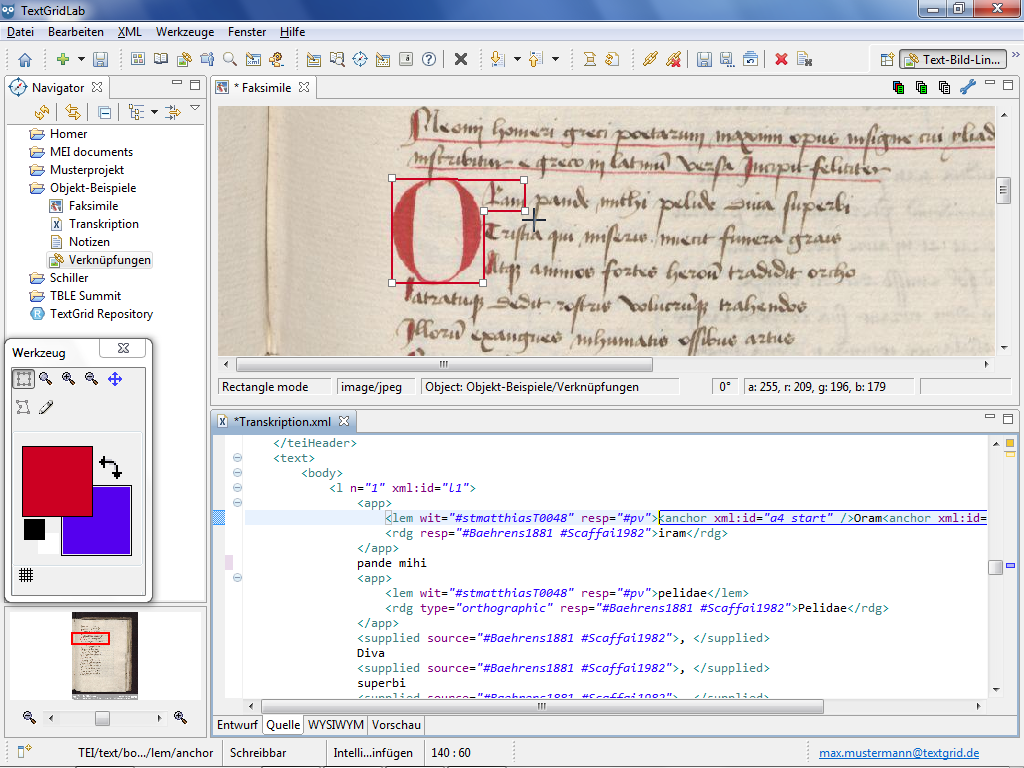Open the Text-Bild-Link perspective button
1024x768 pixels.
[x=951, y=60]
